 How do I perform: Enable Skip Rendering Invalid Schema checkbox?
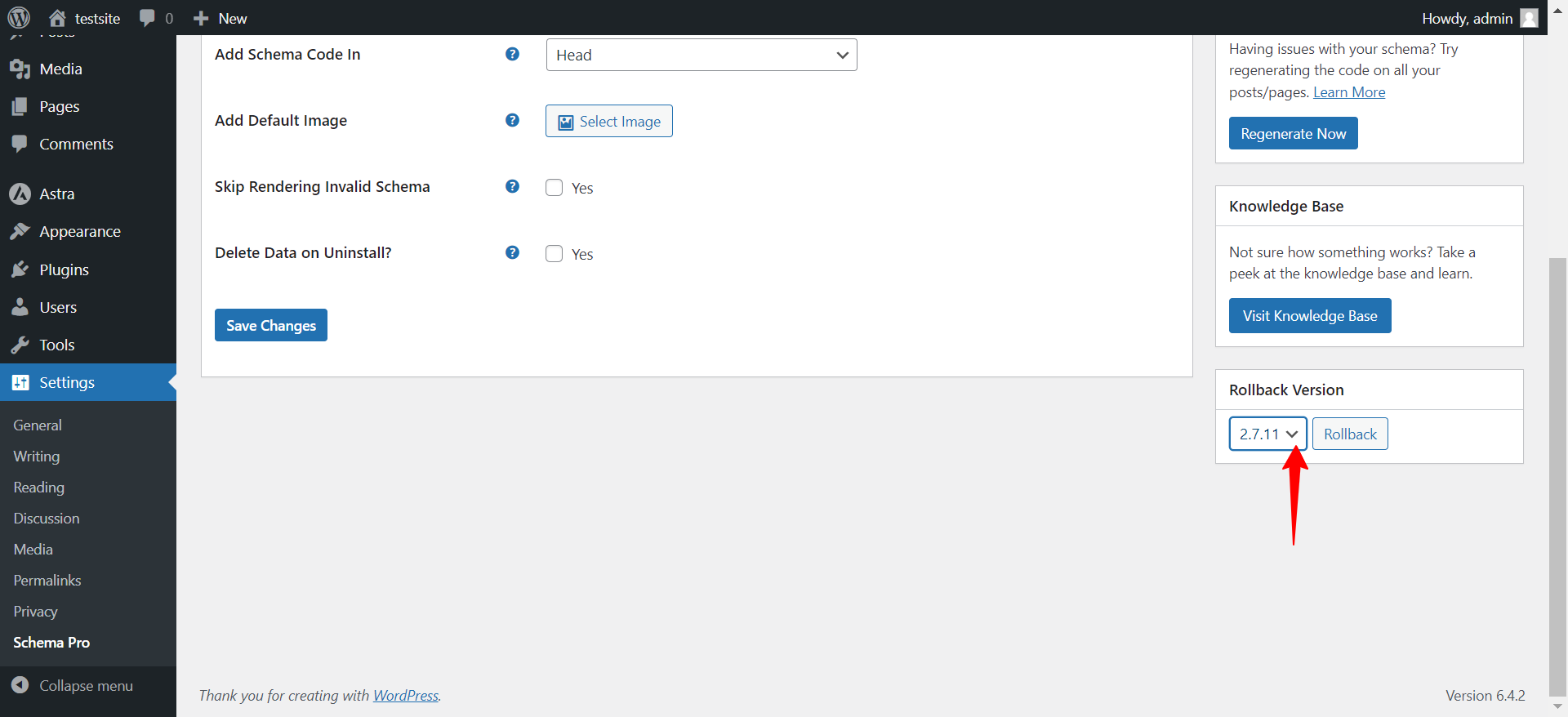555,188
